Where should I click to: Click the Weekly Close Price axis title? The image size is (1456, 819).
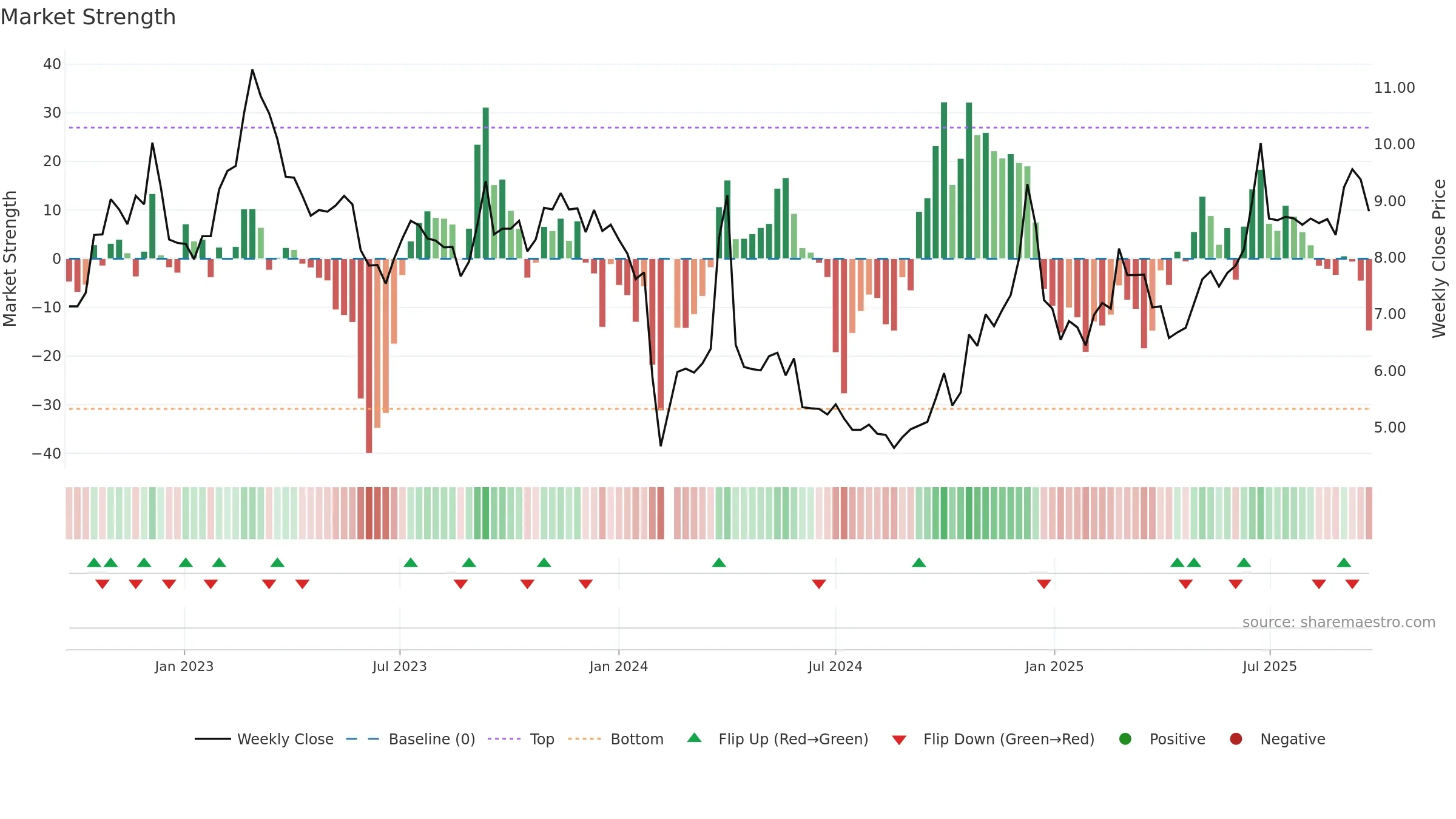tap(1439, 258)
